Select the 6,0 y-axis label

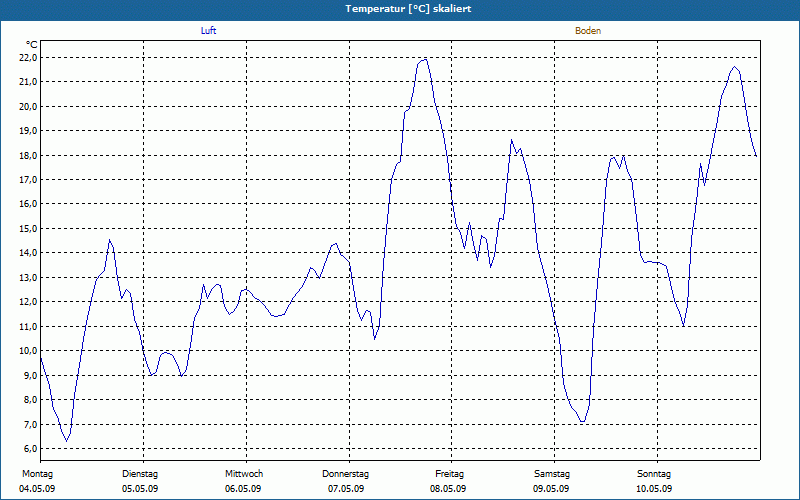coord(30,449)
